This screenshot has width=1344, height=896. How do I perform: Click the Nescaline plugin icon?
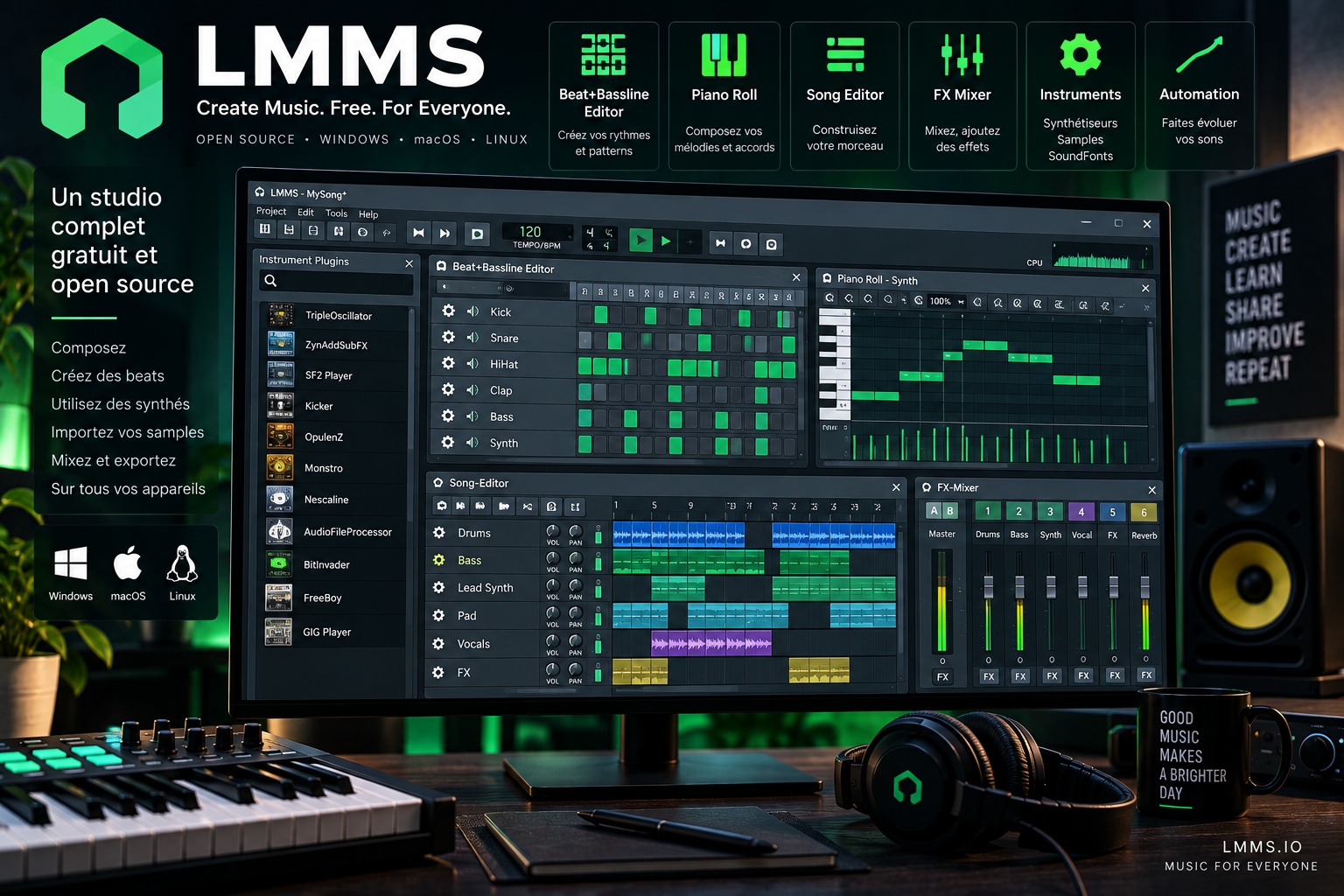point(280,499)
